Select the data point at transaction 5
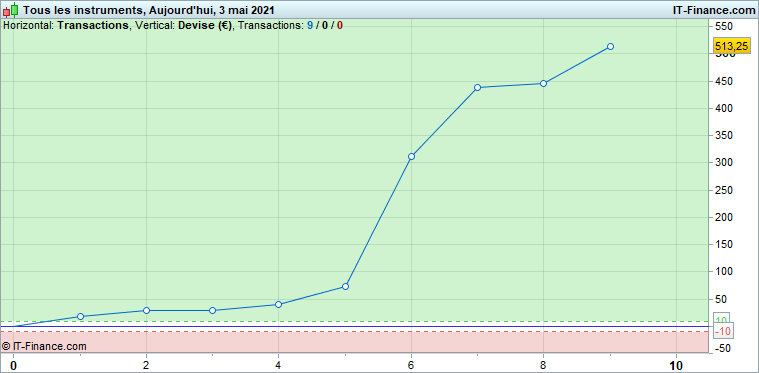759x373 pixels. pos(345,286)
